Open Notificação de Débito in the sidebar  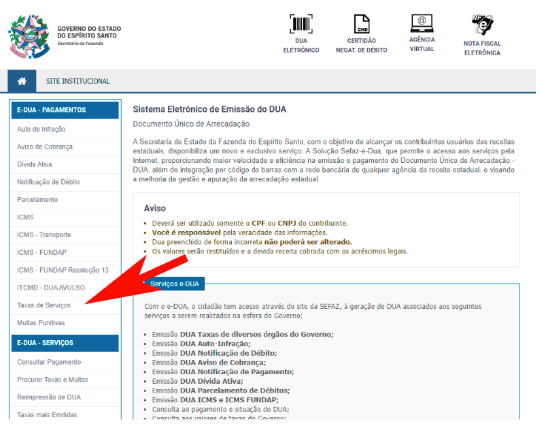coord(49,182)
